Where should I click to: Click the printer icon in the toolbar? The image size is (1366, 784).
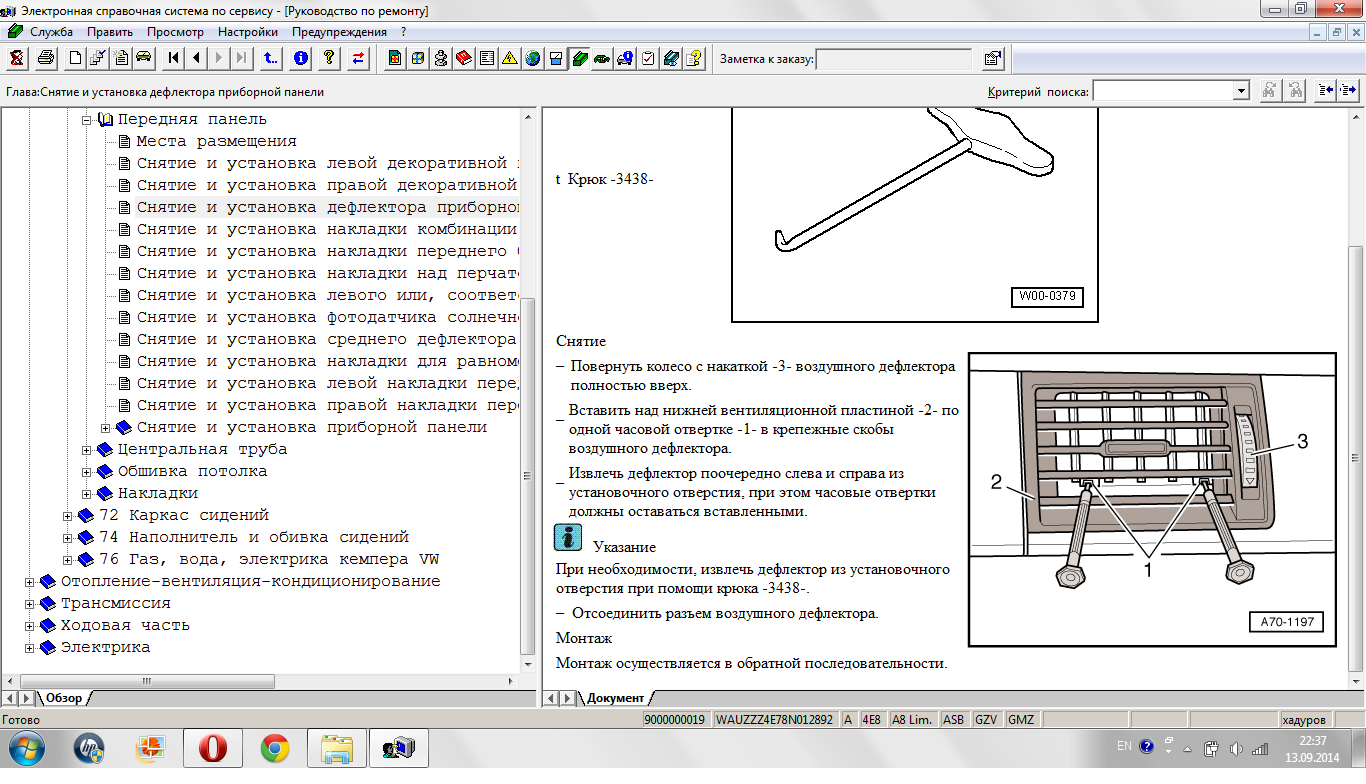pos(45,58)
